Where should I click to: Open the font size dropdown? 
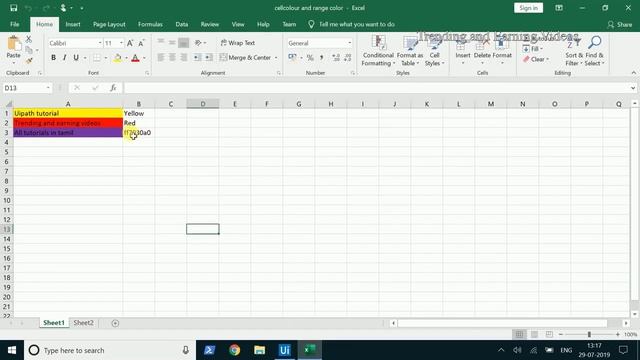pyautogui.click(x=121, y=43)
